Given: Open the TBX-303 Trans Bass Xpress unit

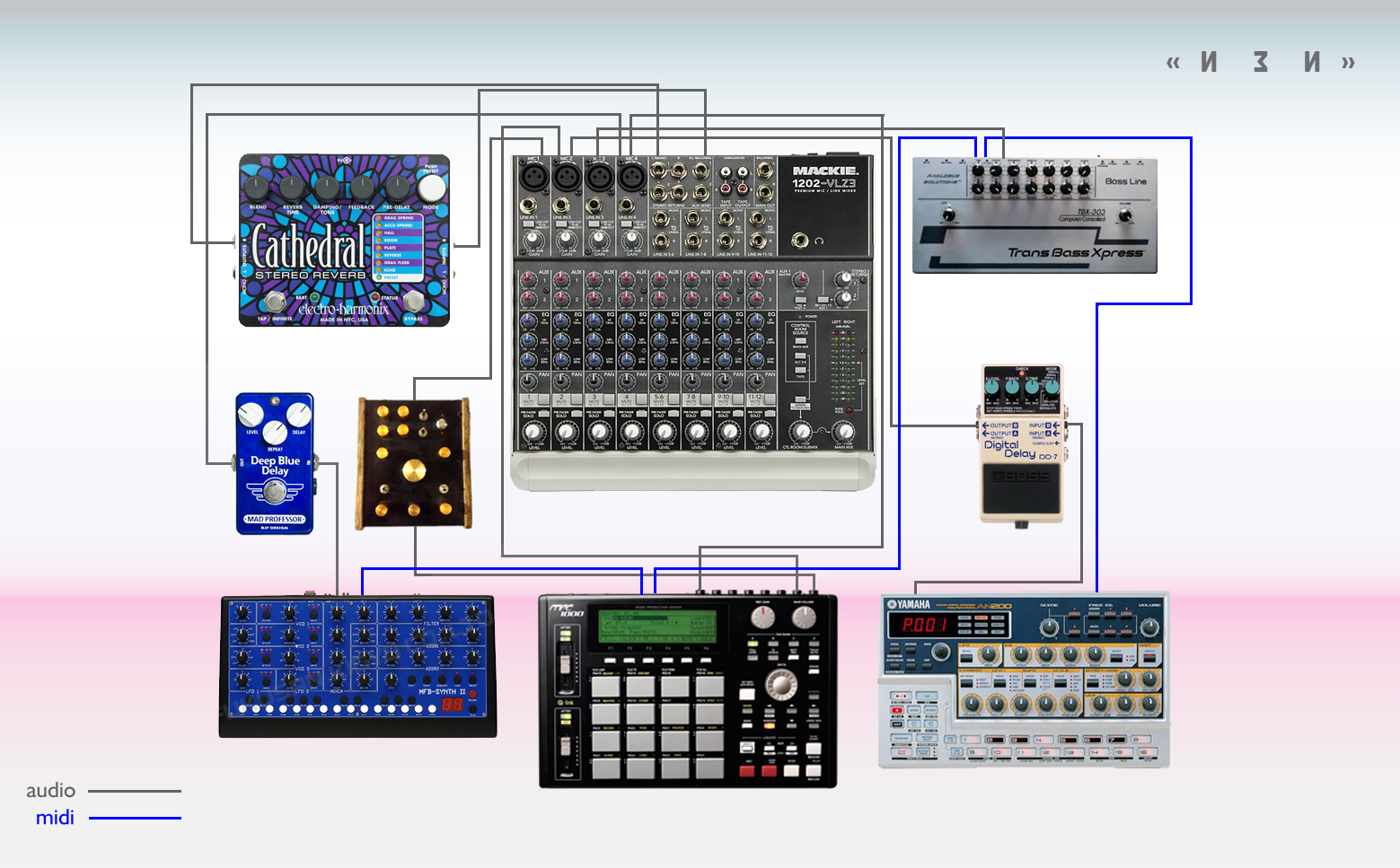Looking at the screenshot, I should tap(1035, 215).
